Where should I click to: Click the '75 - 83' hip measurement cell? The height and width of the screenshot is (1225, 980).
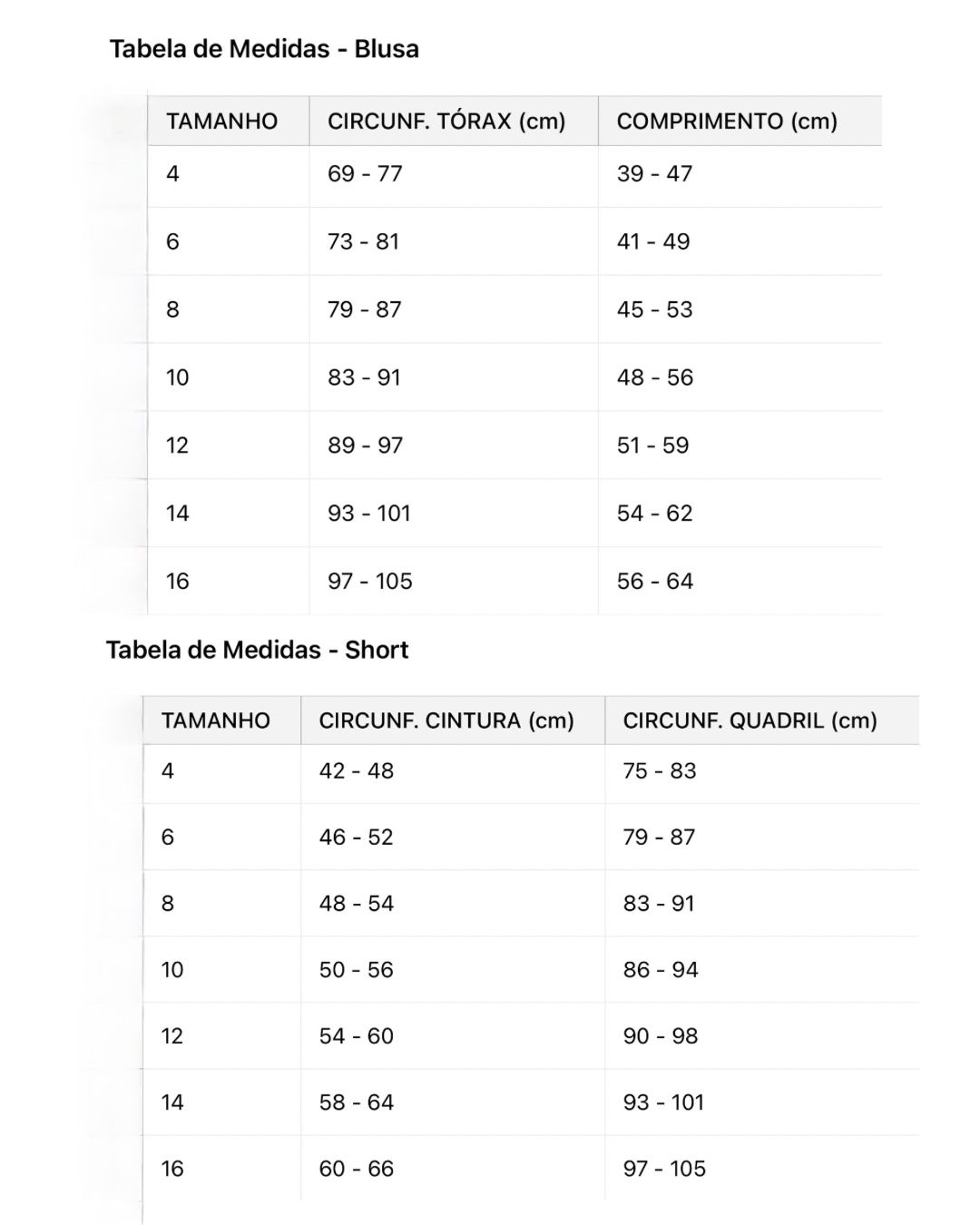[x=660, y=771]
